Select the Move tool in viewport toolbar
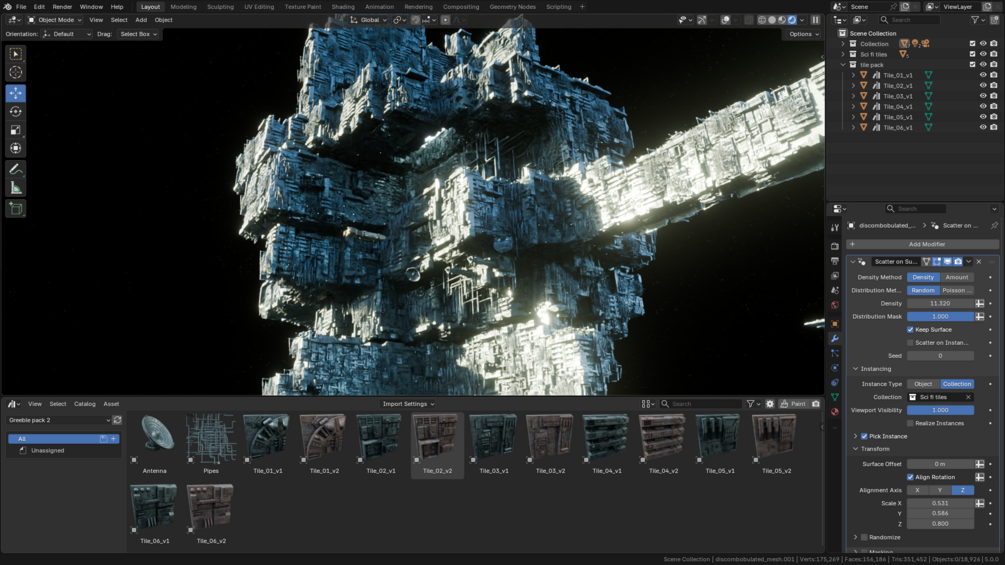 coord(15,93)
